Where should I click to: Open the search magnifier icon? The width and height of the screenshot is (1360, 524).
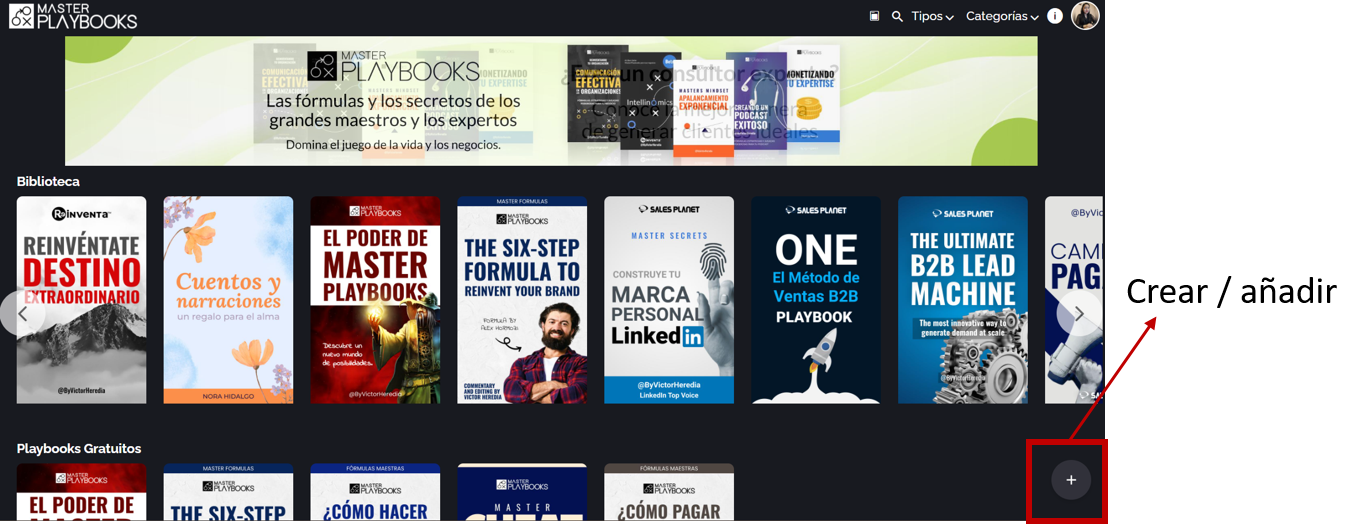[x=897, y=16]
